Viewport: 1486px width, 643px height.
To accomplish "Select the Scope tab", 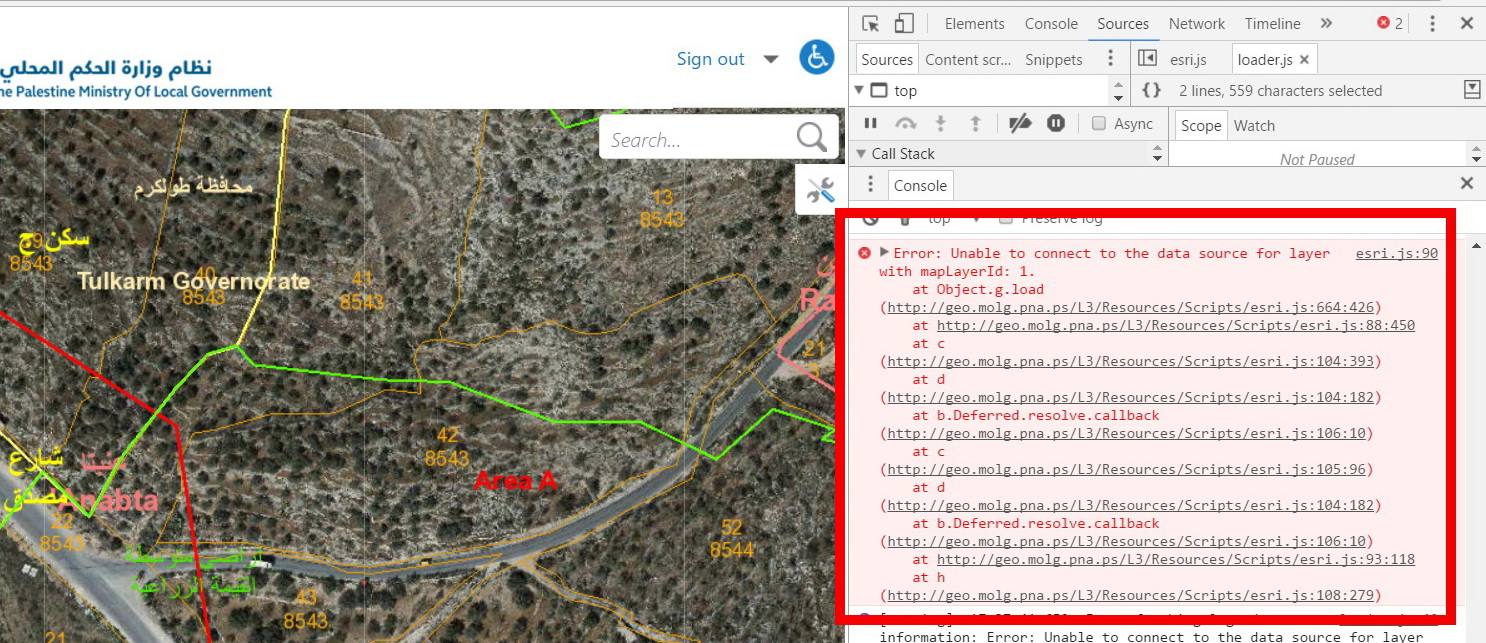I will (1201, 125).
